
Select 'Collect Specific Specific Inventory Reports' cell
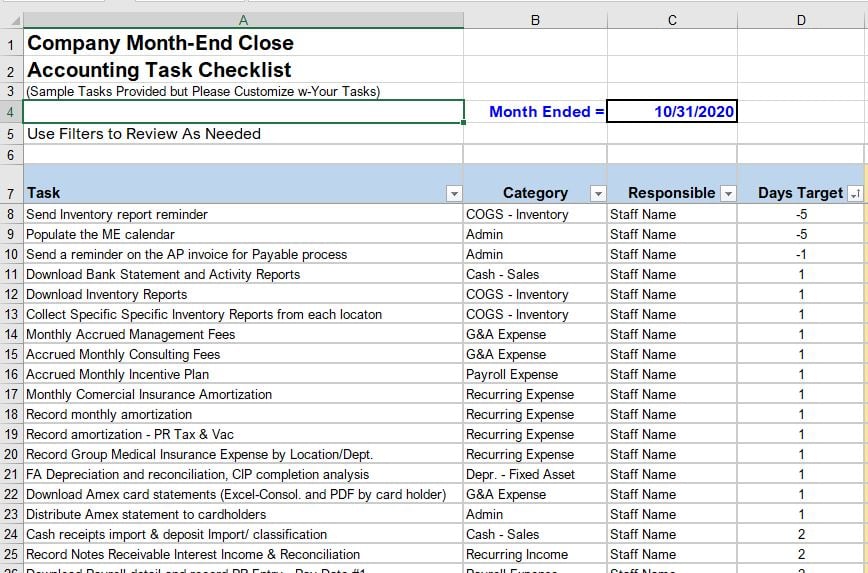pos(243,314)
